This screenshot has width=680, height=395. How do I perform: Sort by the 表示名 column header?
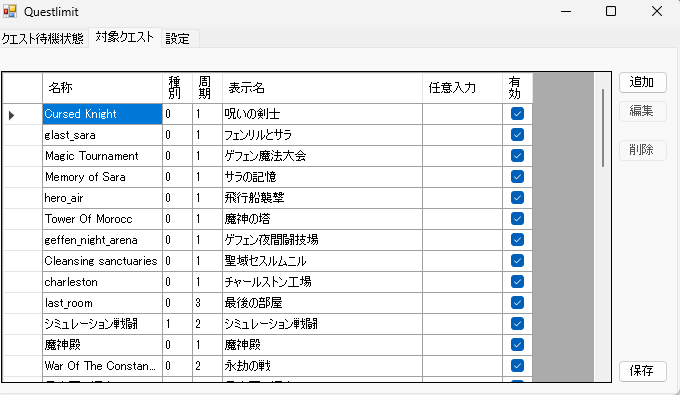click(322, 88)
